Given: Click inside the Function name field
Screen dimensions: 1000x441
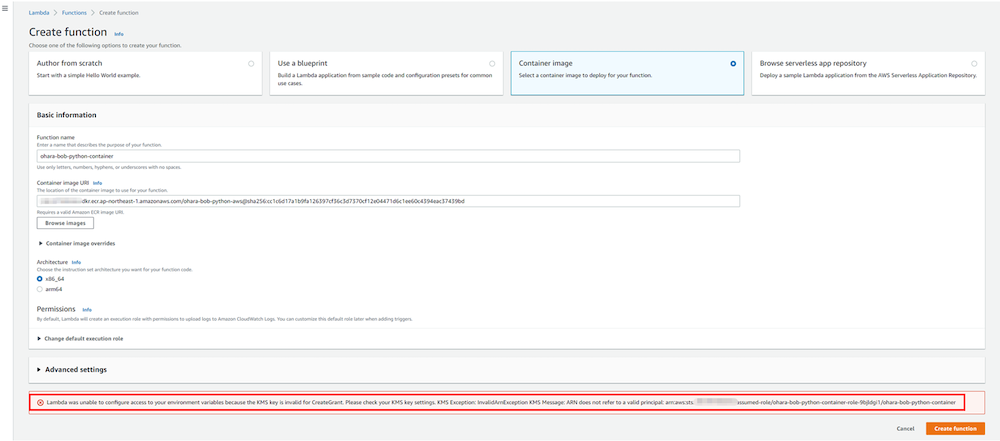Looking at the screenshot, I should (388, 156).
